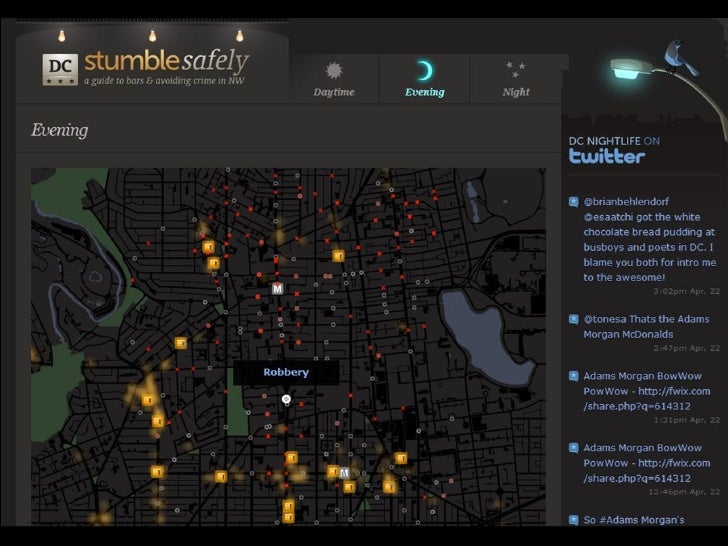The width and height of the screenshot is (728, 546).
Task: Click the '3:02pm Apr. 22' timestamp
Action: pyautogui.click(x=686, y=291)
